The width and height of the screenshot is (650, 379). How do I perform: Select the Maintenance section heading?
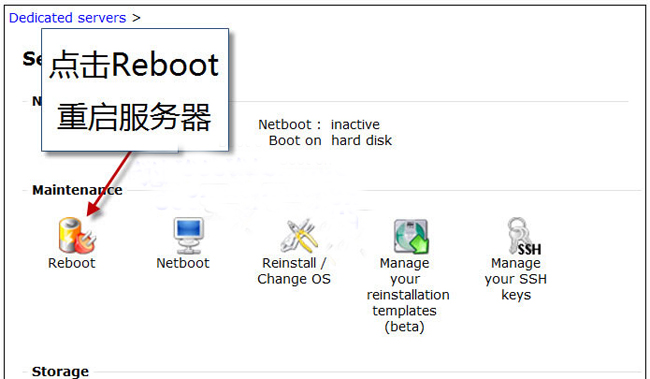[78, 190]
